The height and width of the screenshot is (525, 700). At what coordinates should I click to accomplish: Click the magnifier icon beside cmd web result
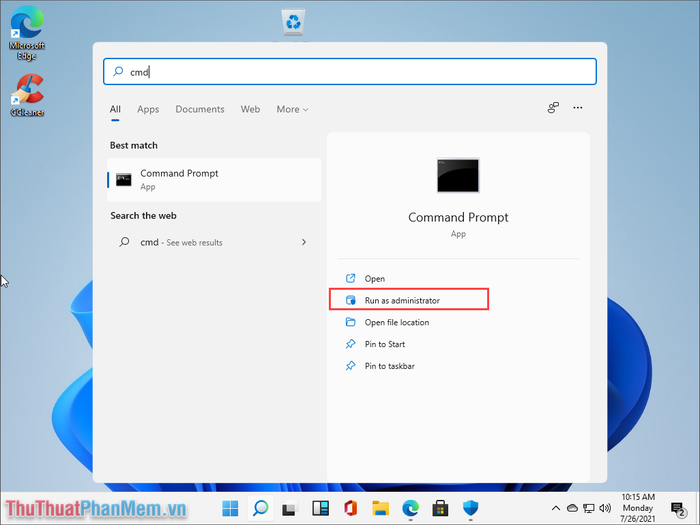[125, 242]
